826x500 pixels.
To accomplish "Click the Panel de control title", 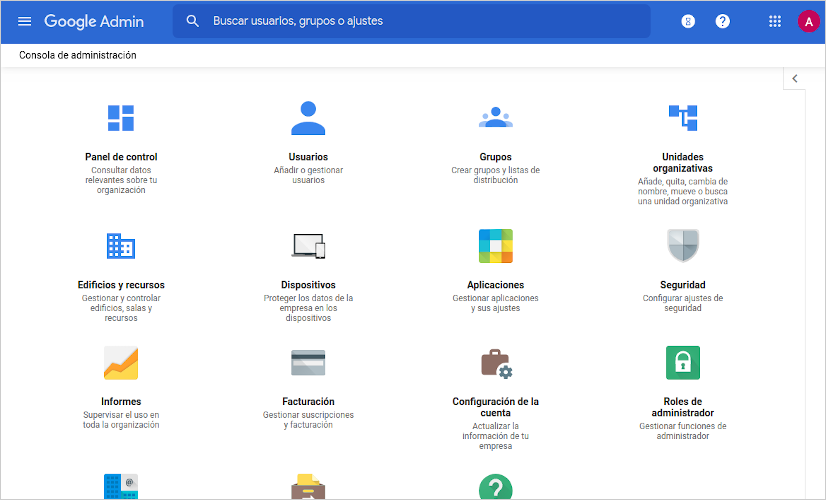I will click(x=121, y=156).
